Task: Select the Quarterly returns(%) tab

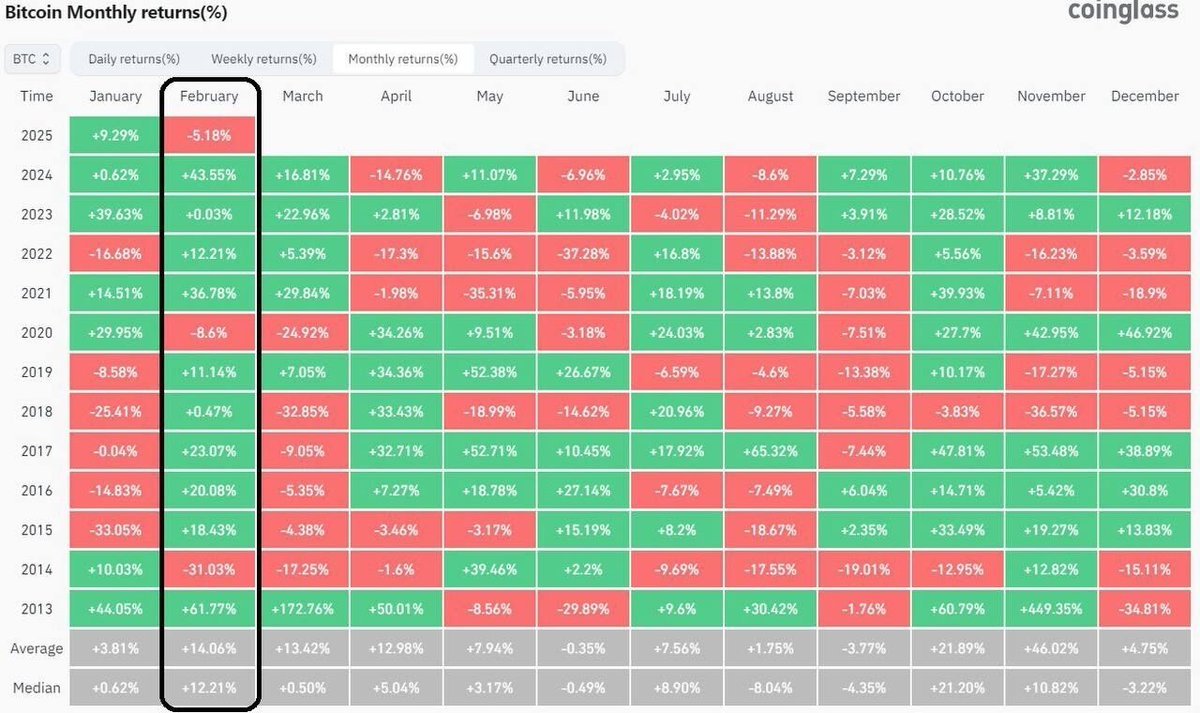Action: (550, 58)
